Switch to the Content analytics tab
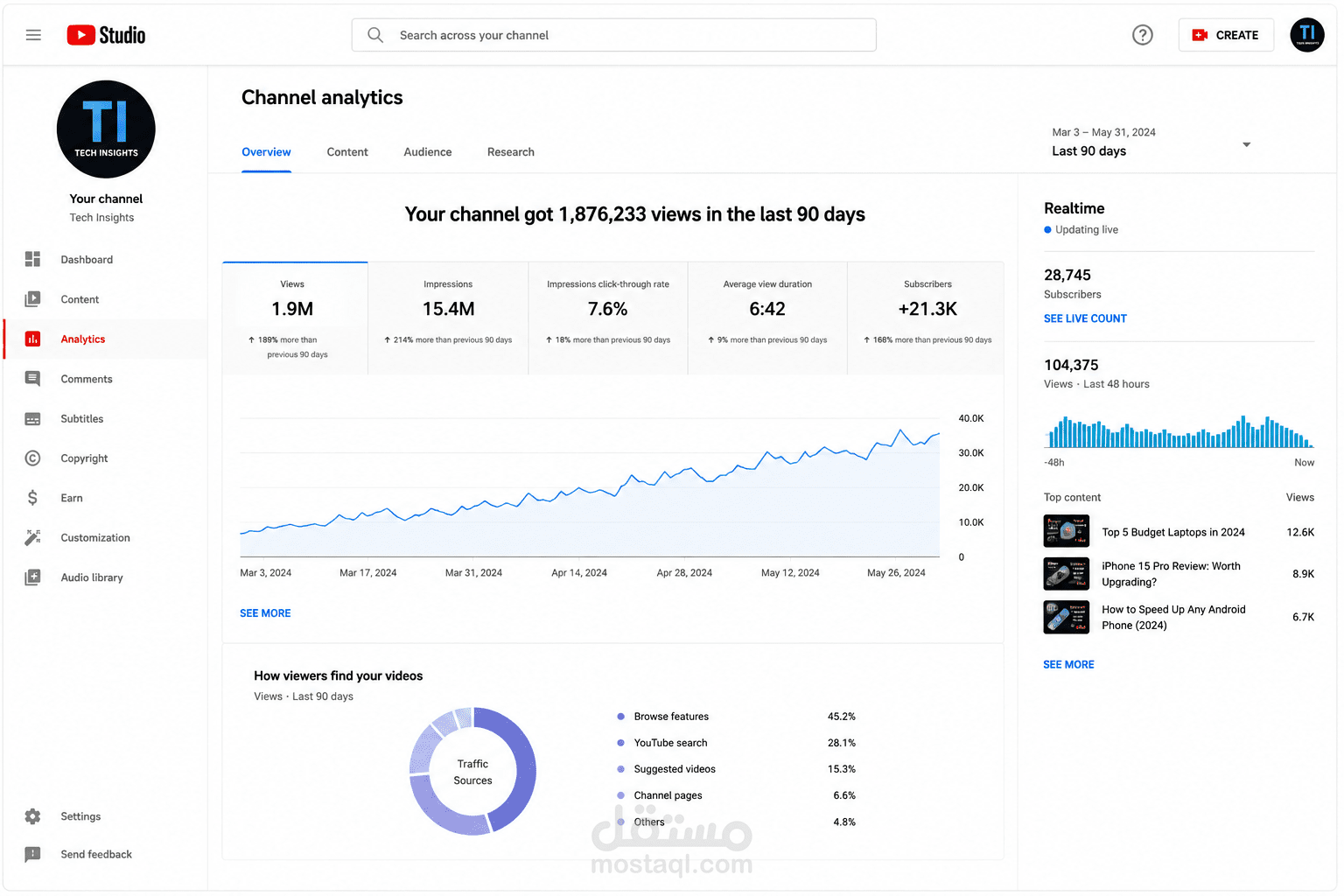Viewport: 1344px width, 896px height. 347,152
